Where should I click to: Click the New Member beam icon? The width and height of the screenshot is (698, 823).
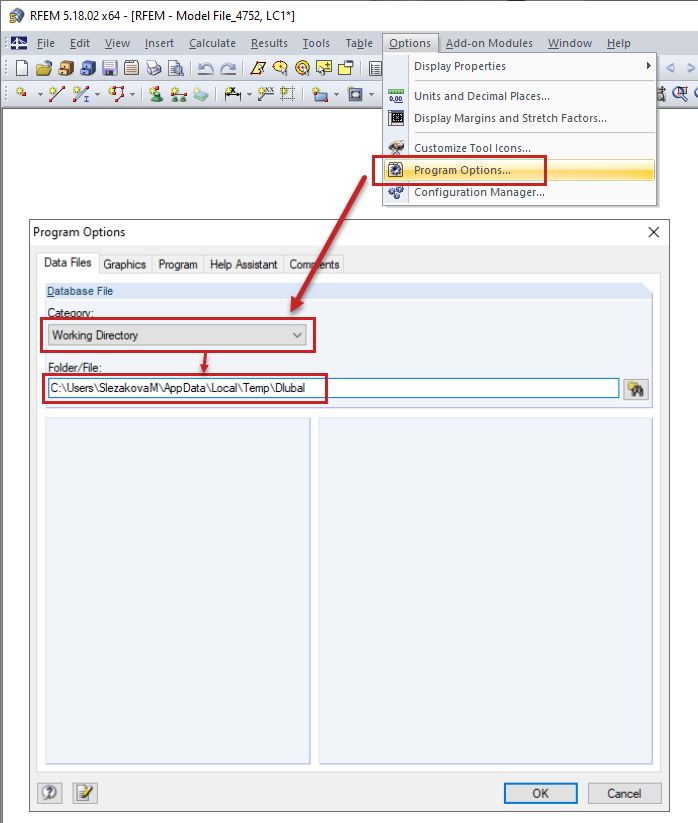(80, 94)
